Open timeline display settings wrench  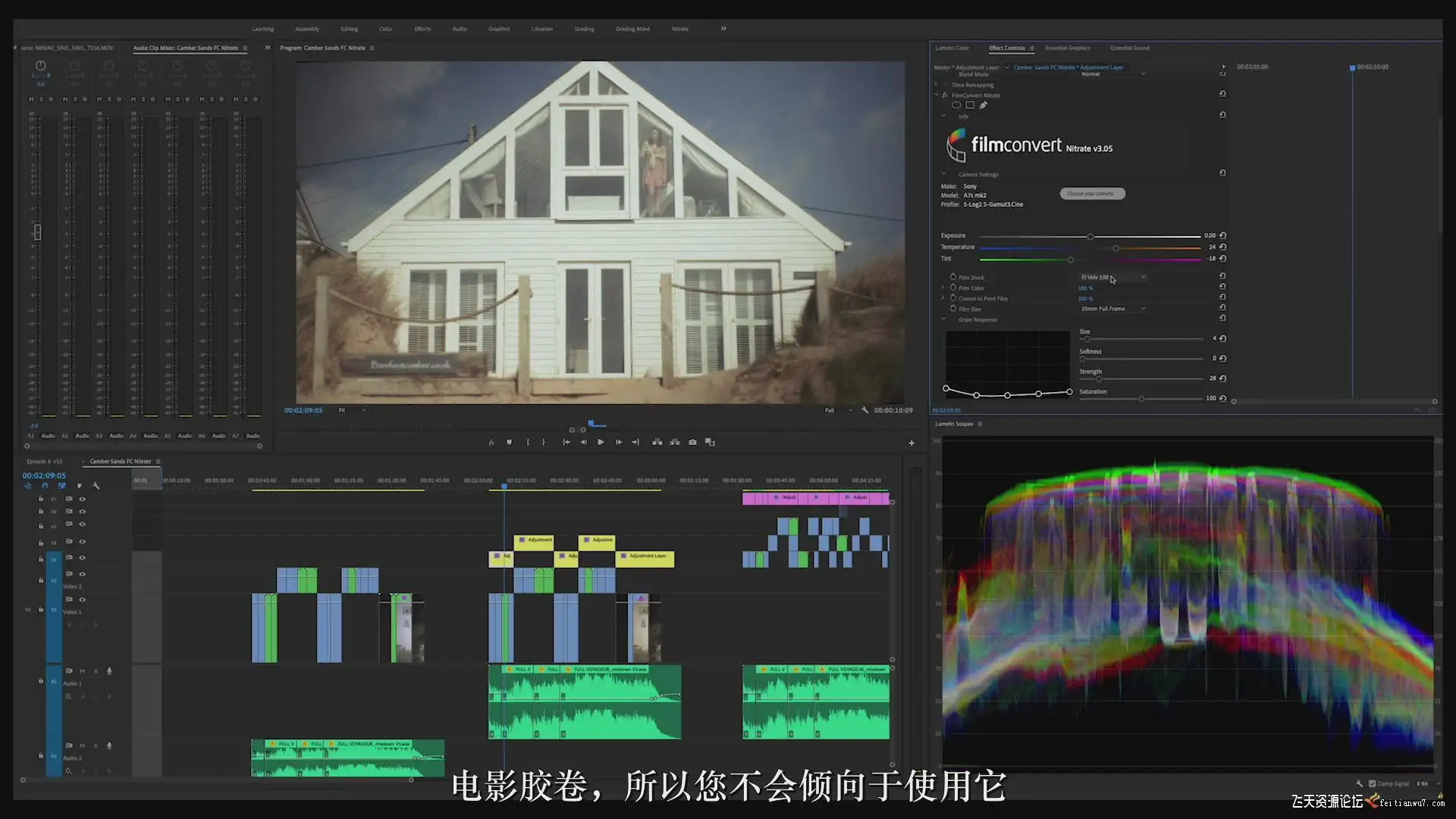(96, 486)
